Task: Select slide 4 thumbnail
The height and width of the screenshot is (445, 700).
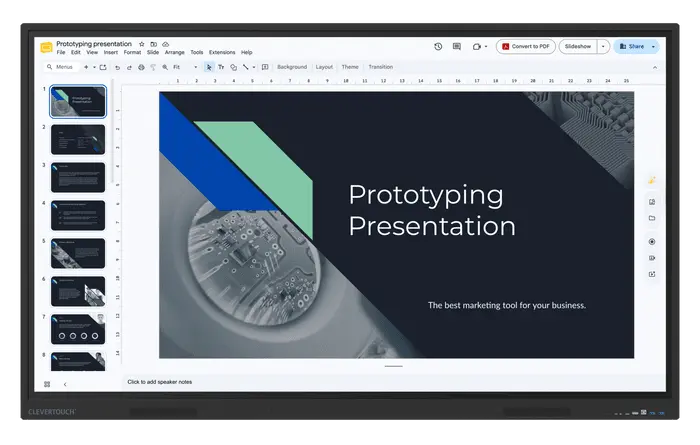Action: (x=78, y=216)
